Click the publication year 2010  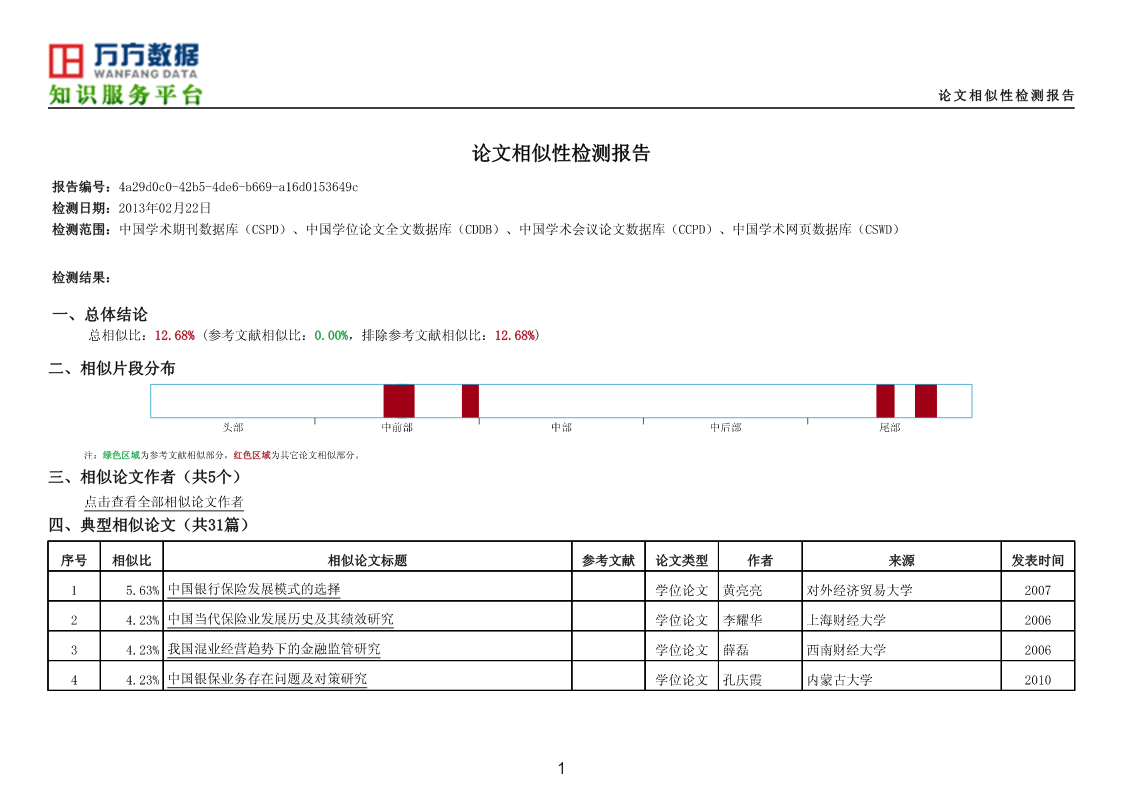point(1038,681)
